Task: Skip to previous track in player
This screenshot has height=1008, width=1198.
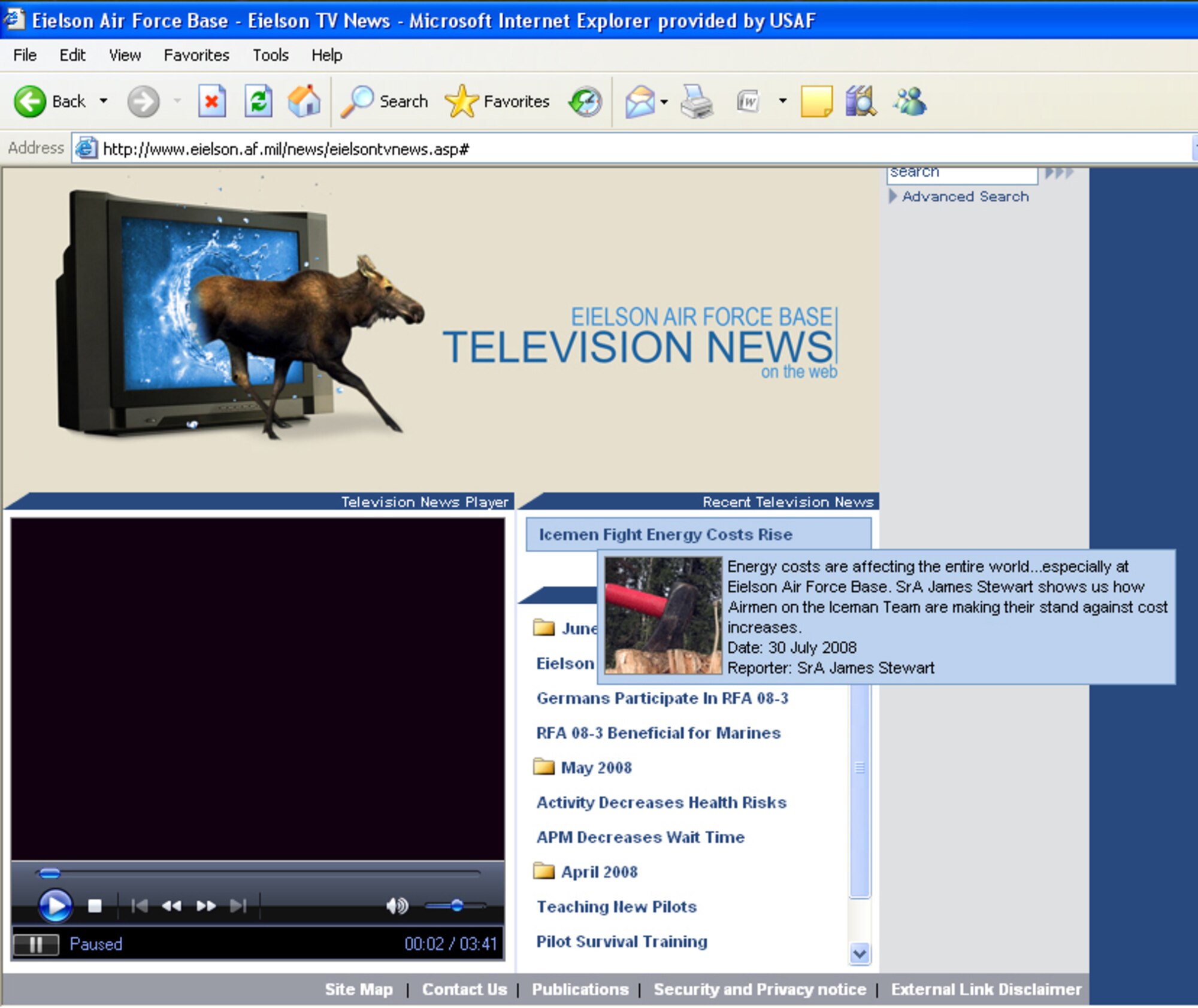Action: pos(139,906)
